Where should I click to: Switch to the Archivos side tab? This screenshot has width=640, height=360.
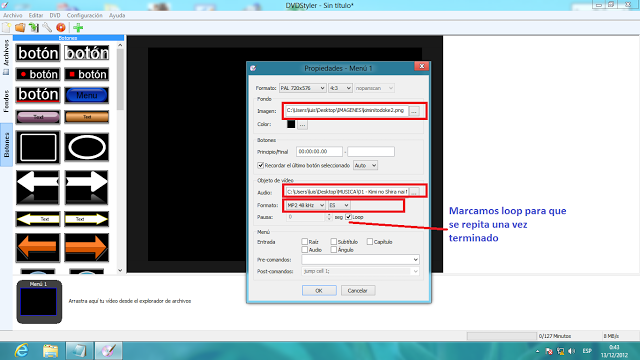coord(7,57)
